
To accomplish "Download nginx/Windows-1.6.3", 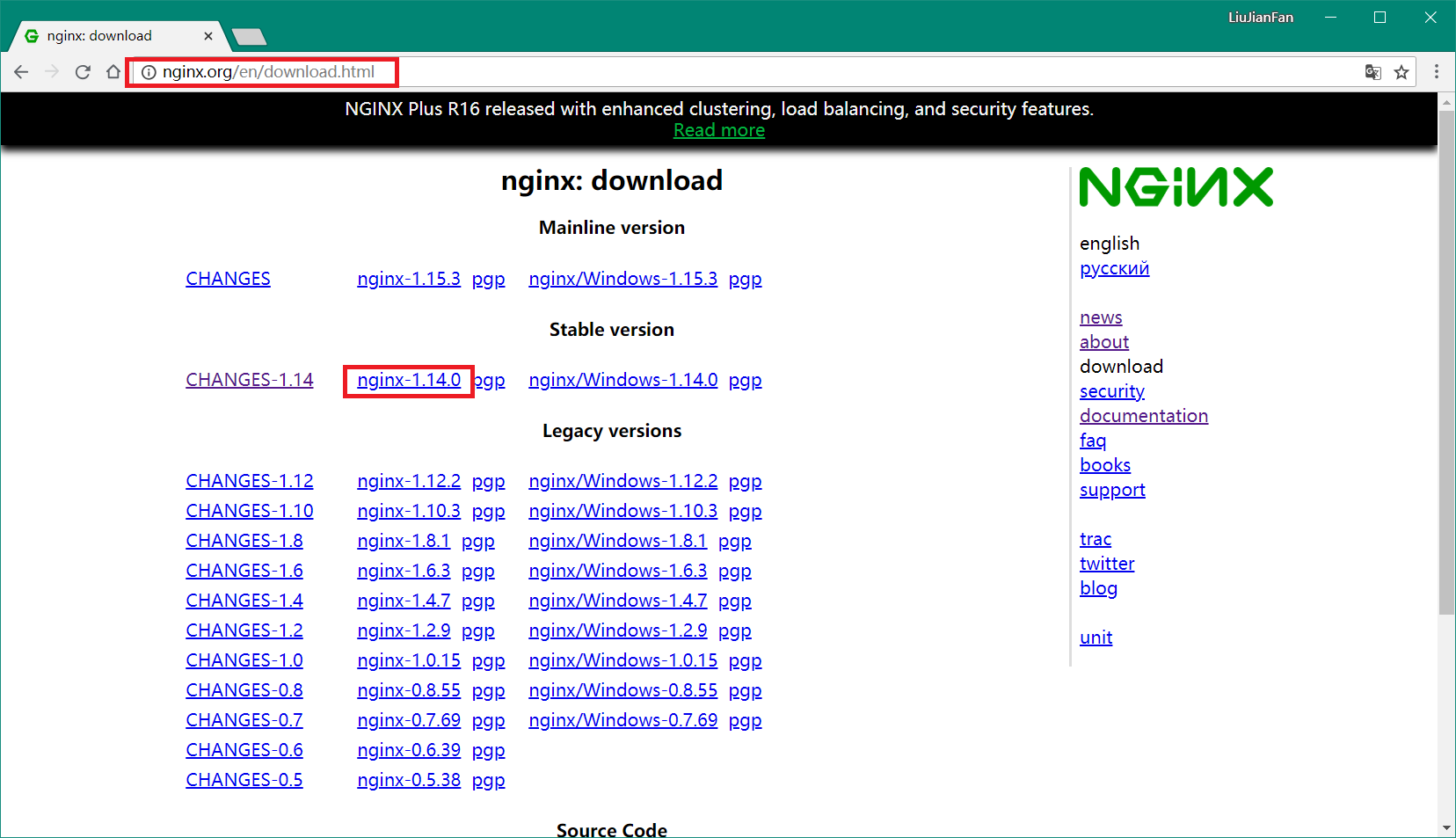I will point(617,571).
